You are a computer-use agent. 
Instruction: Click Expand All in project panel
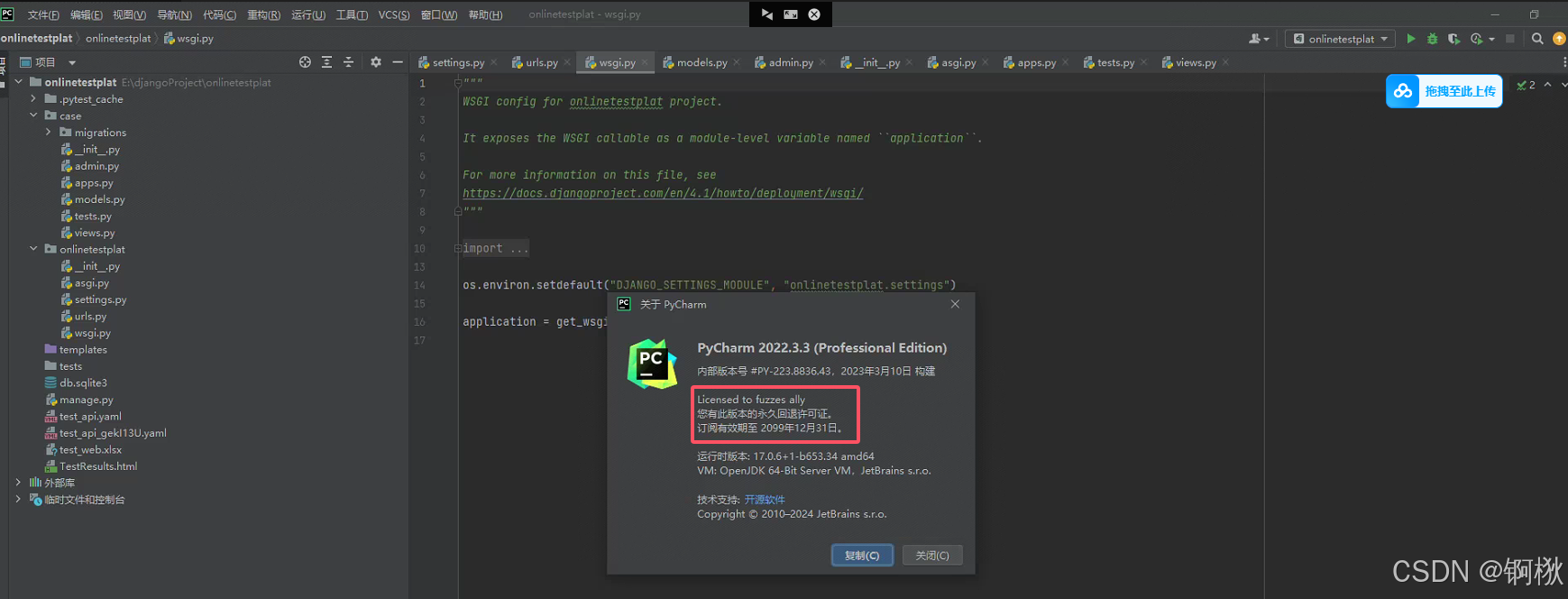[326, 62]
